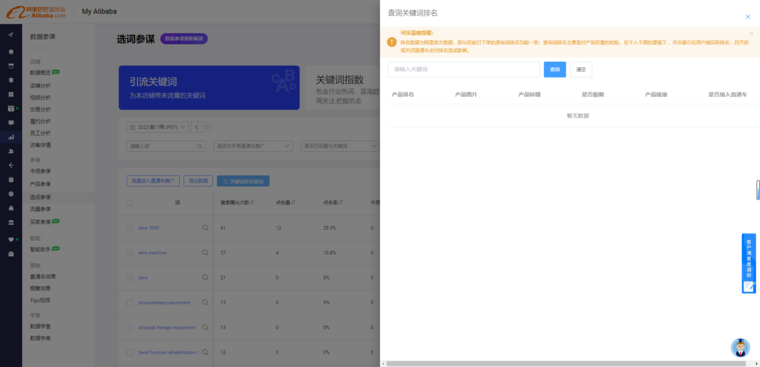Click the 导出数据 button
760x367 pixels.
click(198, 181)
